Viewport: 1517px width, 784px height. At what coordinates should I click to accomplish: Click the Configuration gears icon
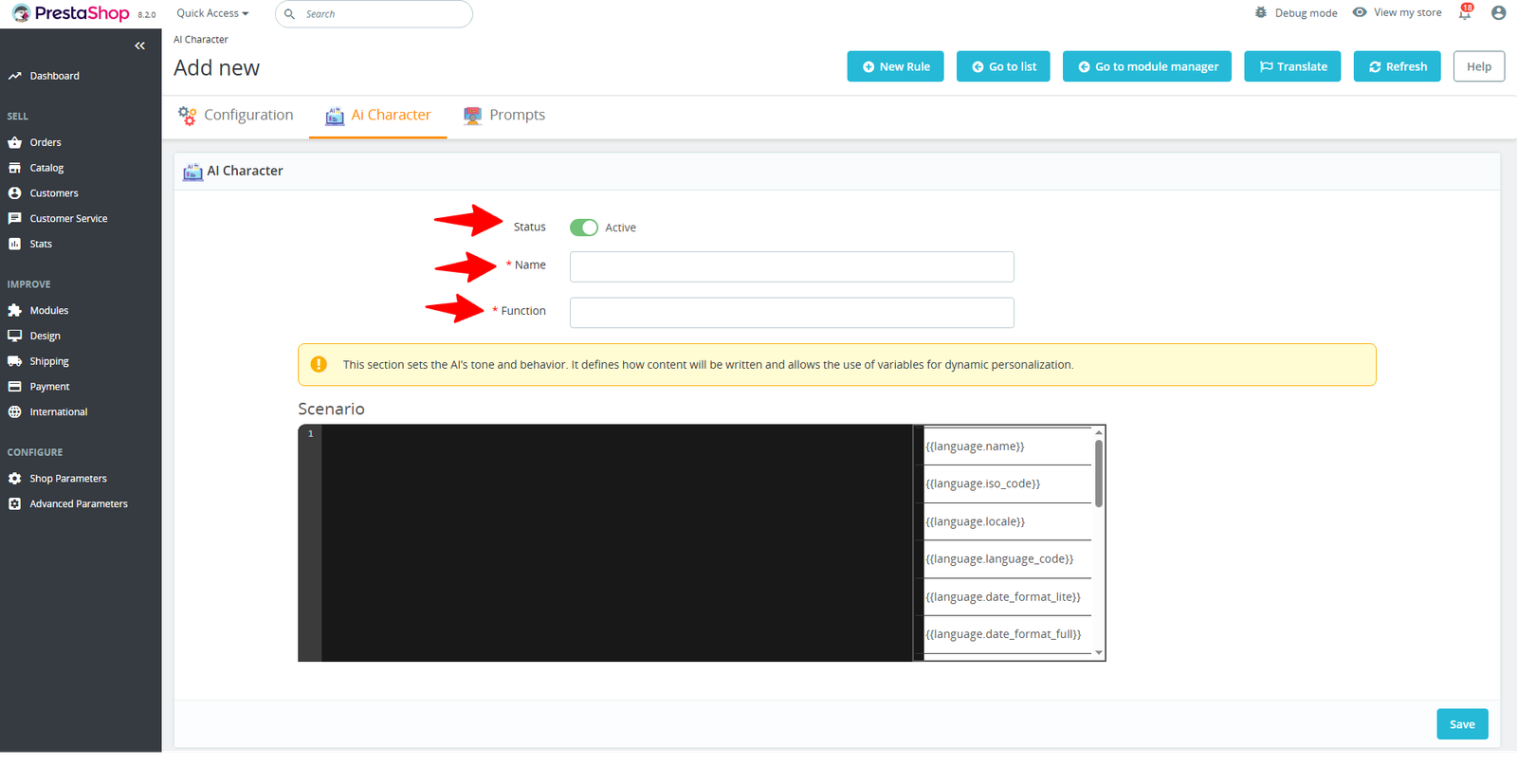[x=188, y=116]
